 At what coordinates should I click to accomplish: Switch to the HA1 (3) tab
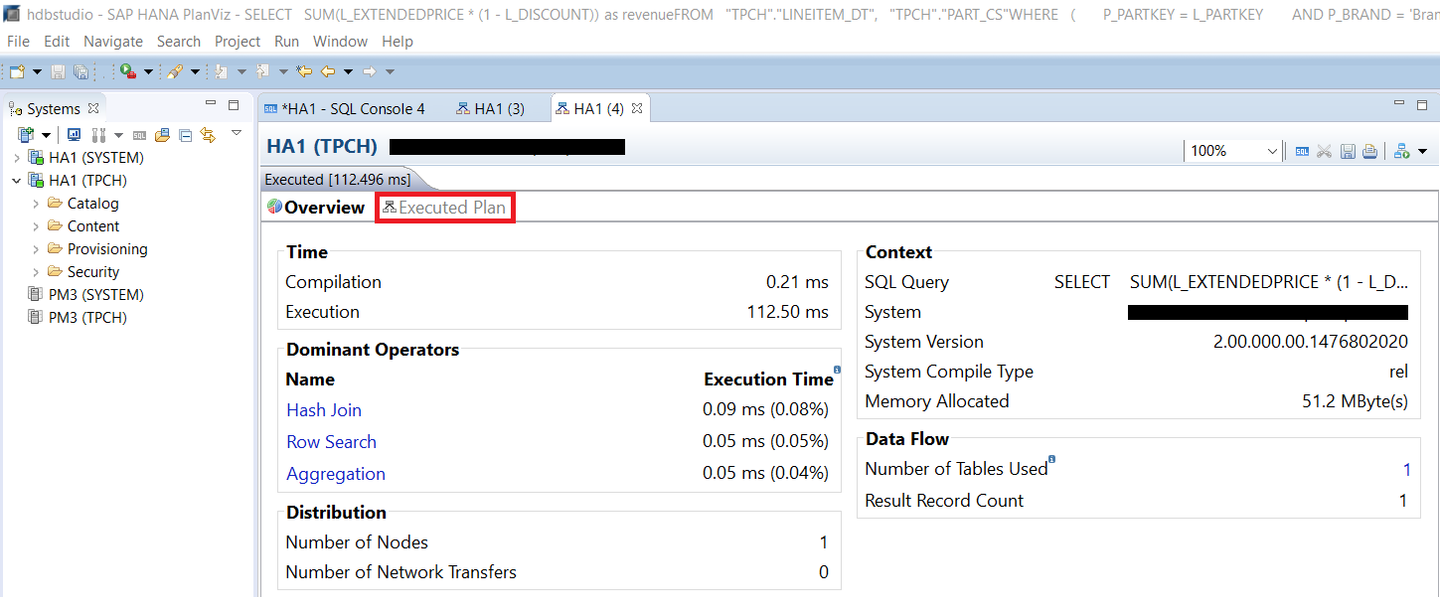[x=490, y=109]
